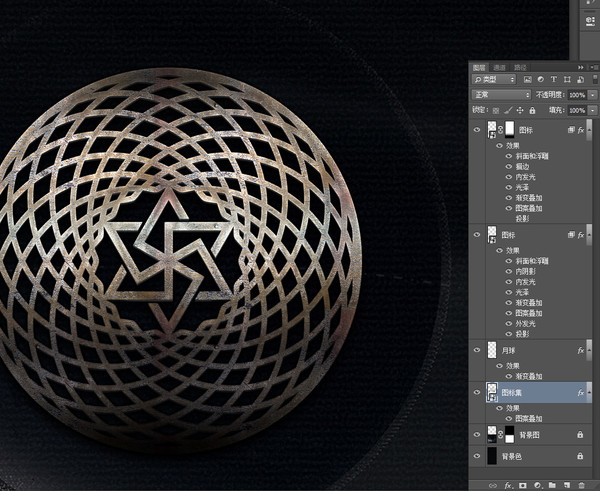
Task: Filter layers by smart object icon
Action: (580, 79)
